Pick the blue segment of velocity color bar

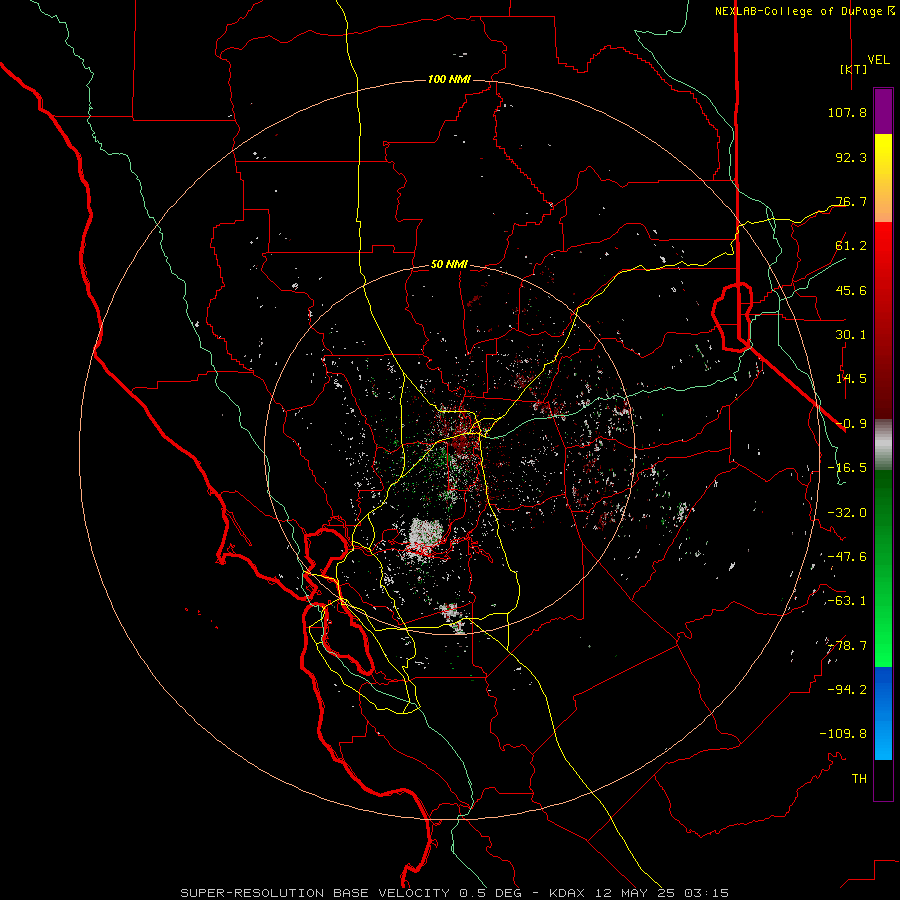coord(883,713)
